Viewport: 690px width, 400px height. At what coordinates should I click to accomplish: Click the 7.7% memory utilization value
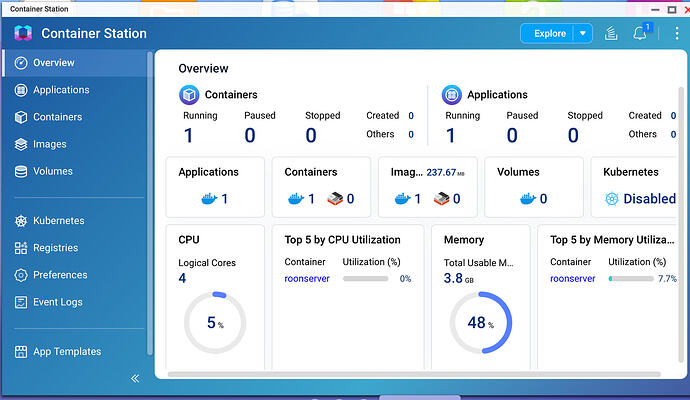667,279
